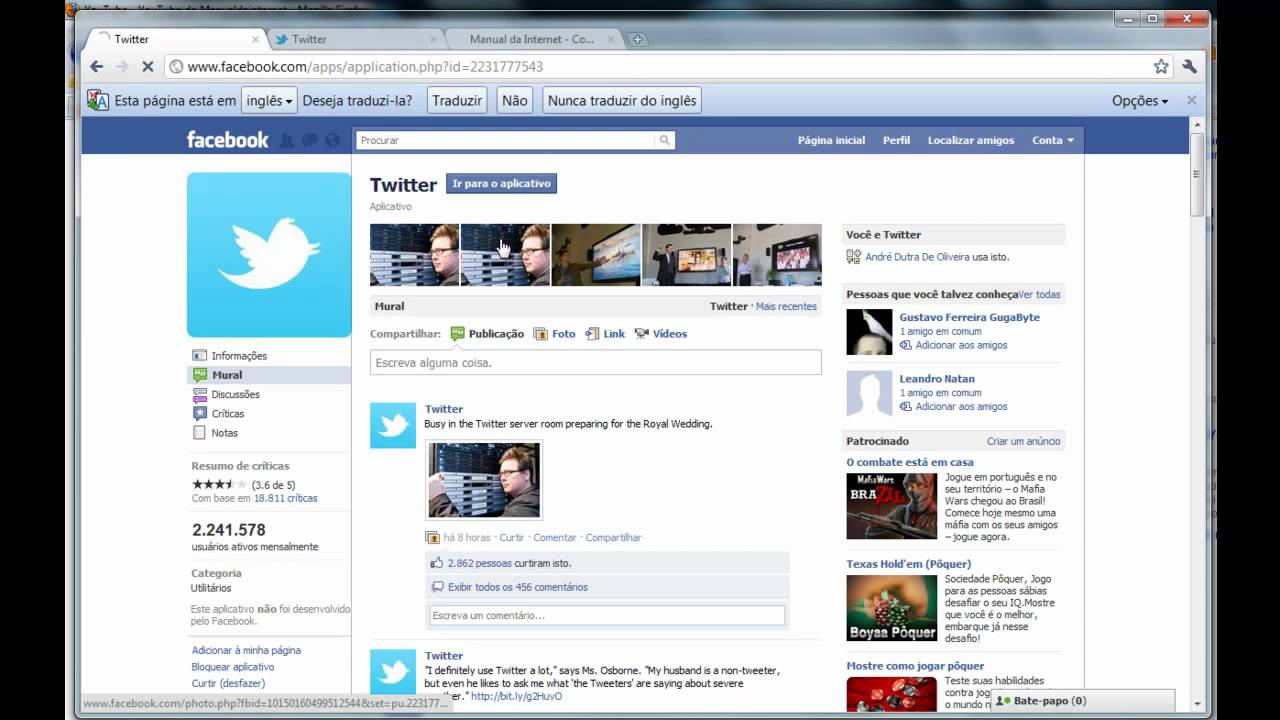Open server room photo in post

pos(484,480)
